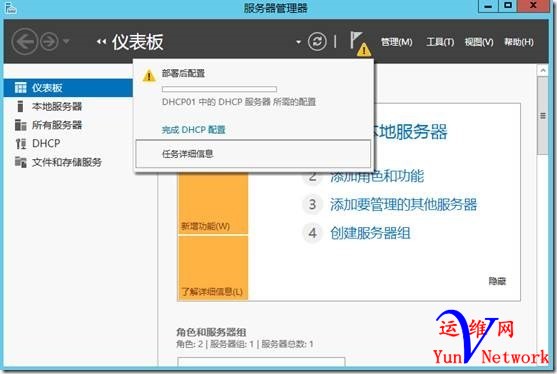Click the 隐藏 link in welcome tile

coord(497,281)
